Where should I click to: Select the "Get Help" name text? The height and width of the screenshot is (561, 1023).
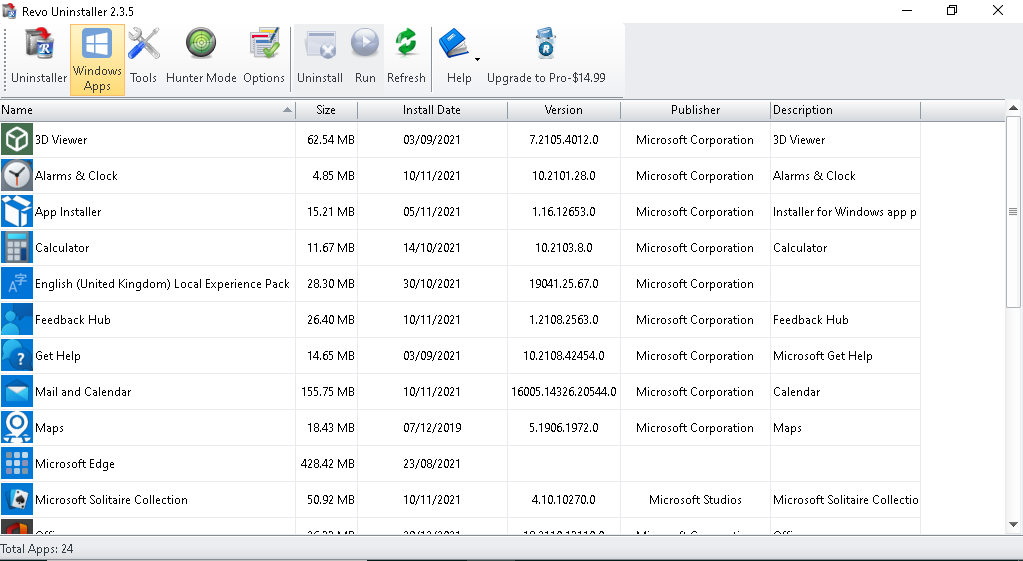point(58,356)
